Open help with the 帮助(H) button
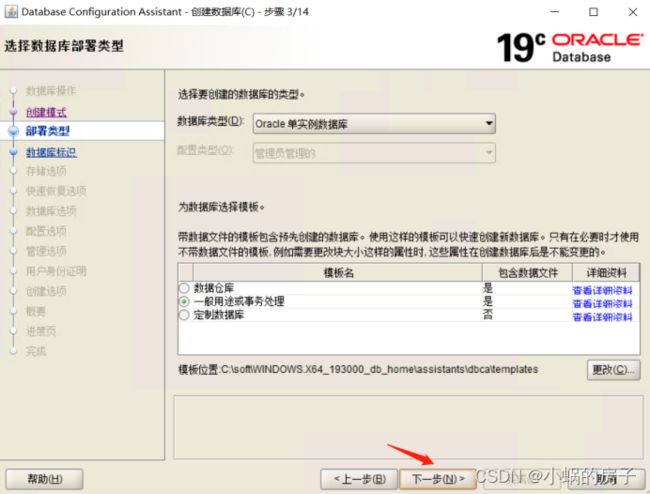Image resolution: width=650 pixels, height=494 pixels. [x=44, y=479]
